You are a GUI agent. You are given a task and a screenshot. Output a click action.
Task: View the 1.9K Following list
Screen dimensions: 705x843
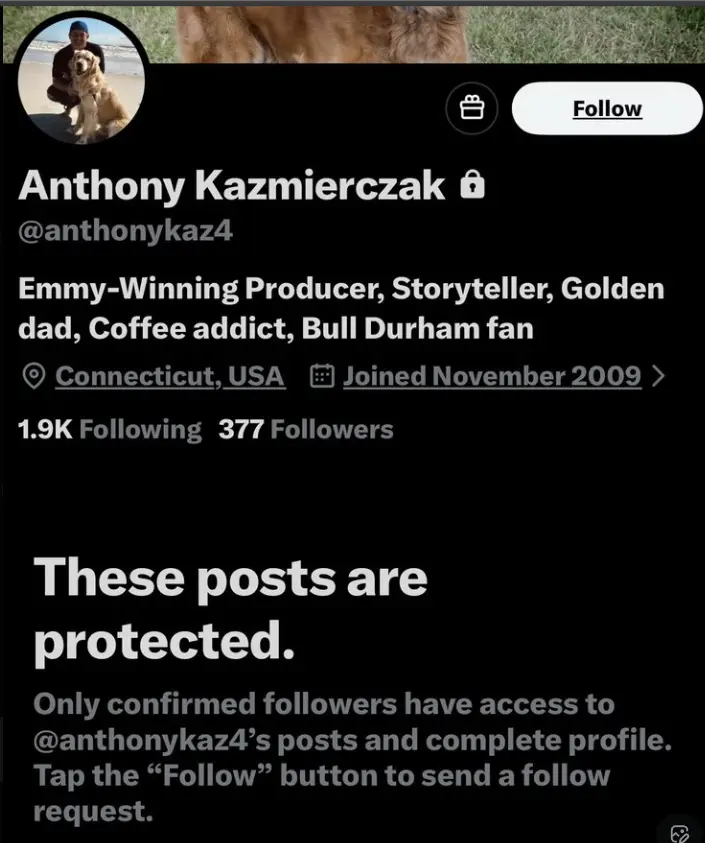point(110,430)
